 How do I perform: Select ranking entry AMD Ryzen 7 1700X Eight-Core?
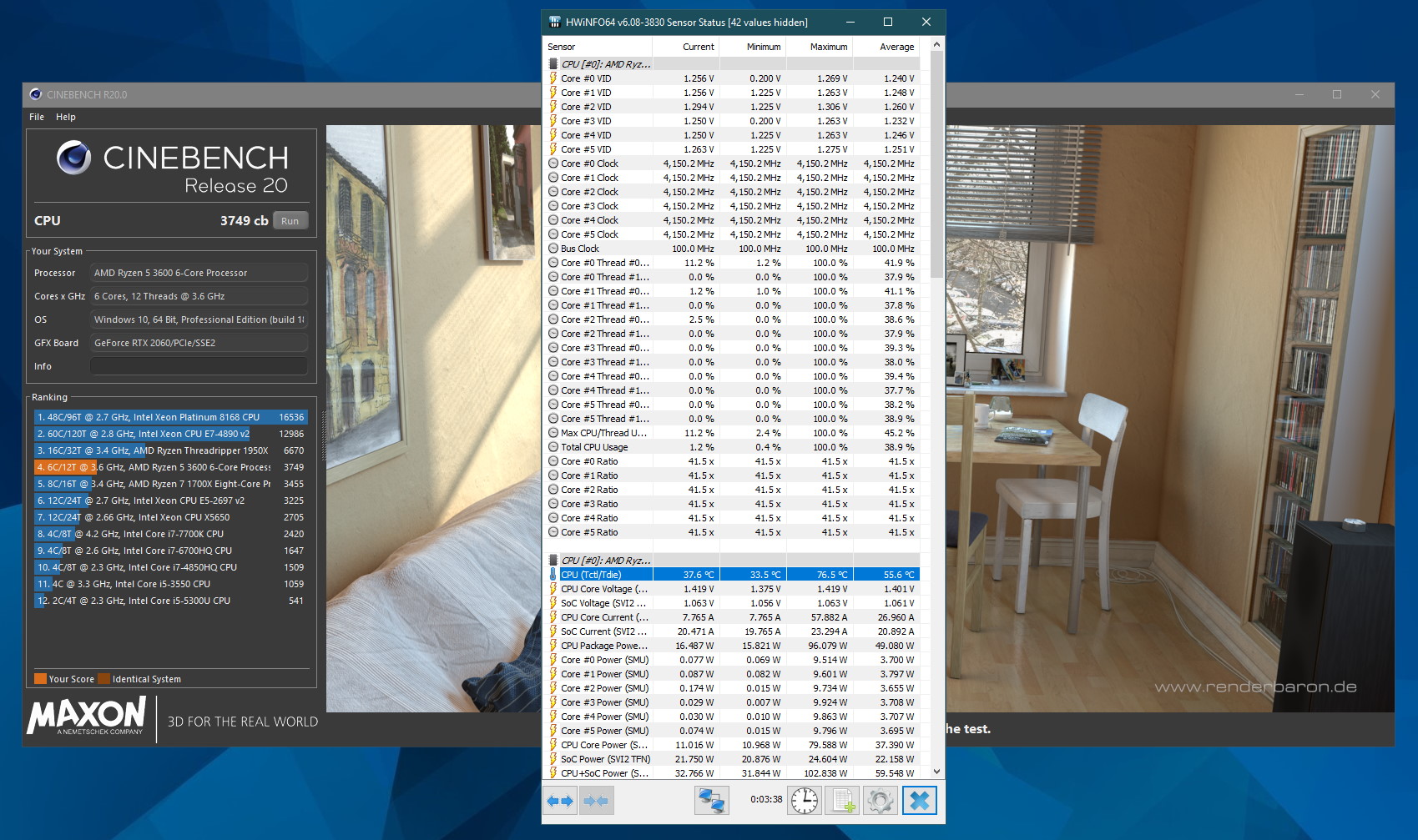(x=170, y=484)
